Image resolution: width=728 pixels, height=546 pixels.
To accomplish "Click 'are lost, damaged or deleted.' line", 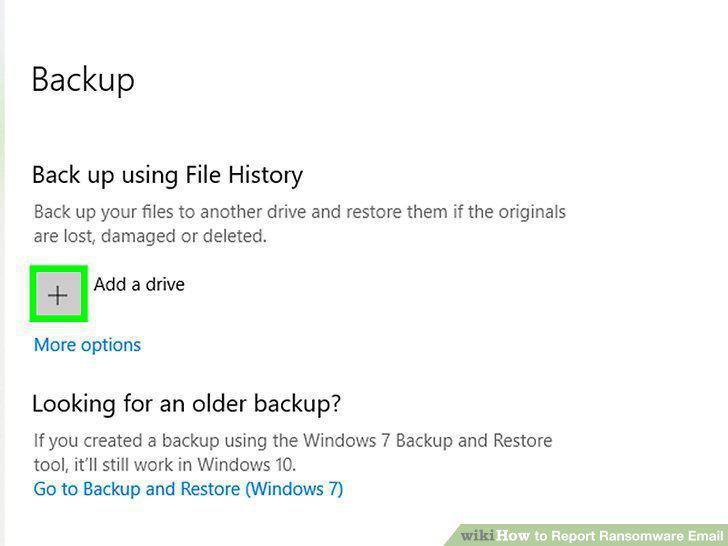I will pos(150,236).
